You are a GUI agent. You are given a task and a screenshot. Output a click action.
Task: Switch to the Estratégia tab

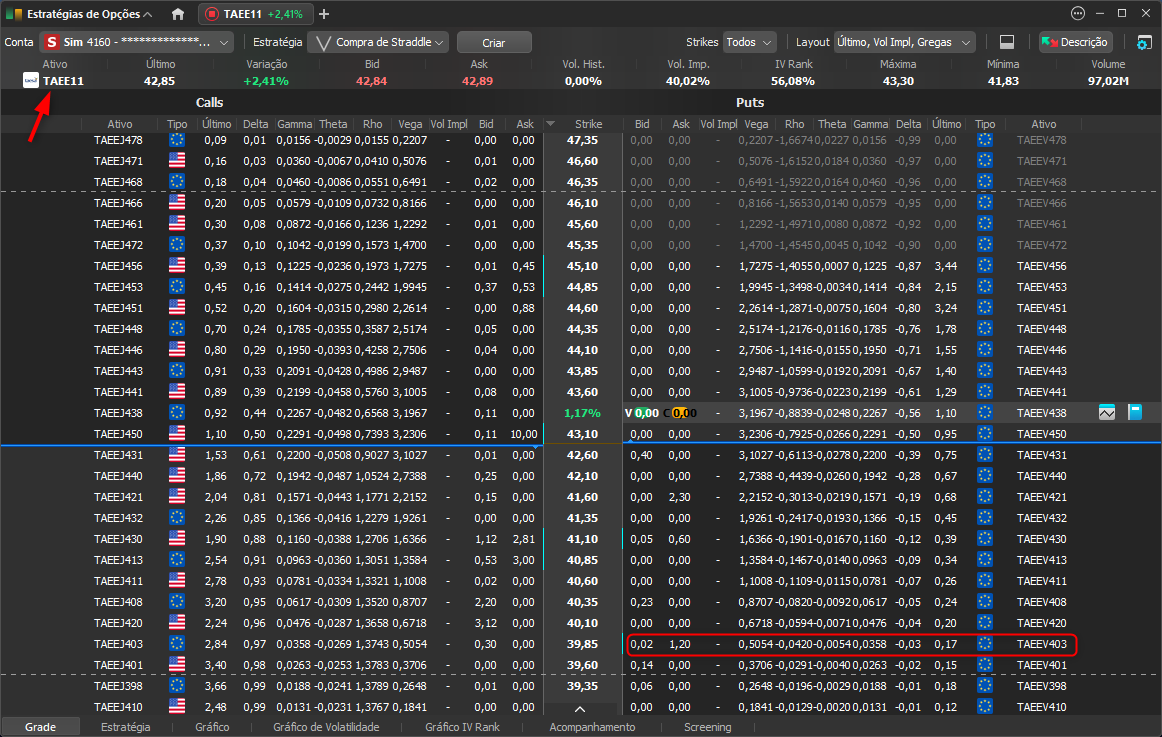tap(125, 727)
